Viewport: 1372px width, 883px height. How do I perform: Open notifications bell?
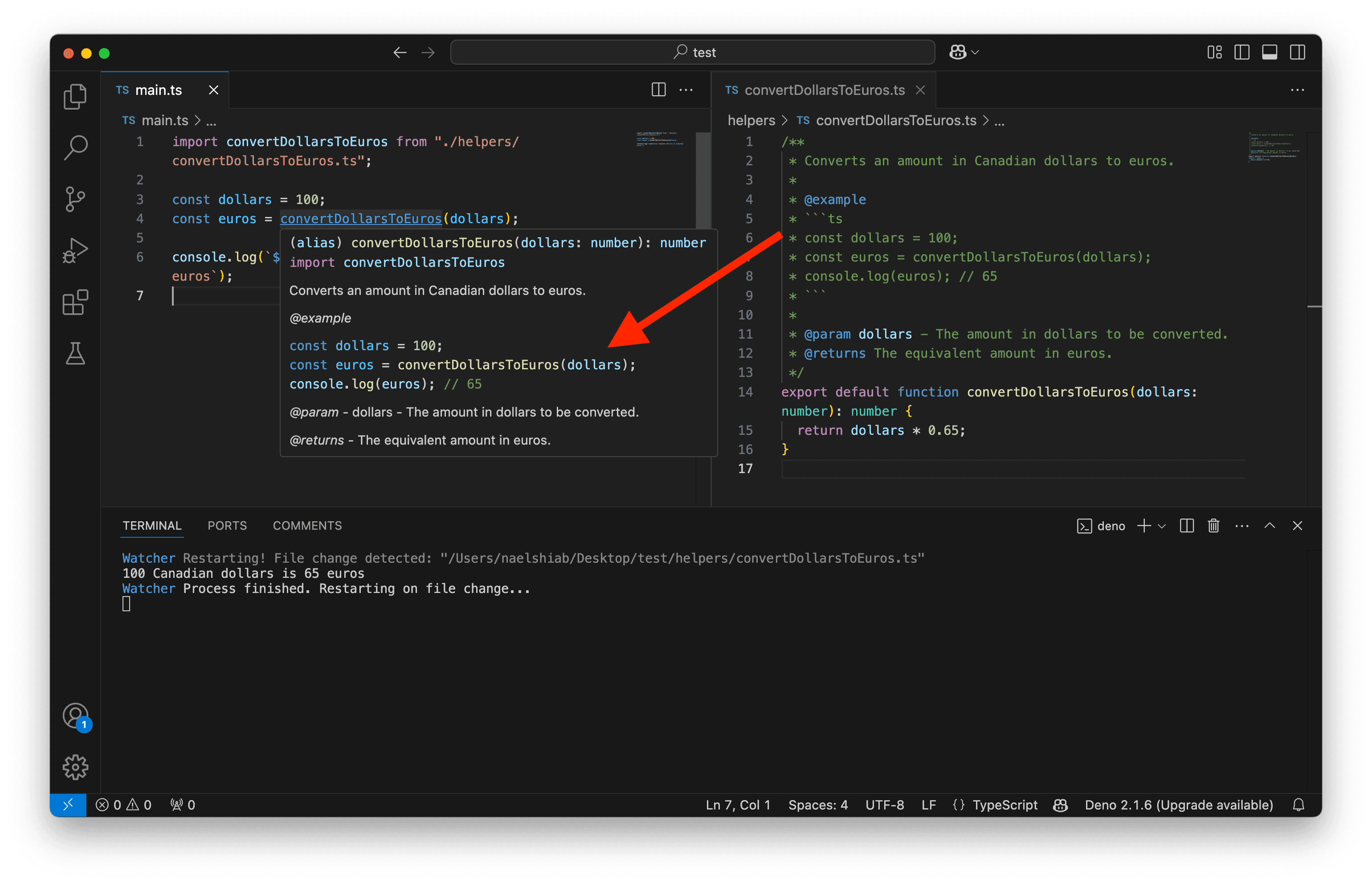point(1298,805)
